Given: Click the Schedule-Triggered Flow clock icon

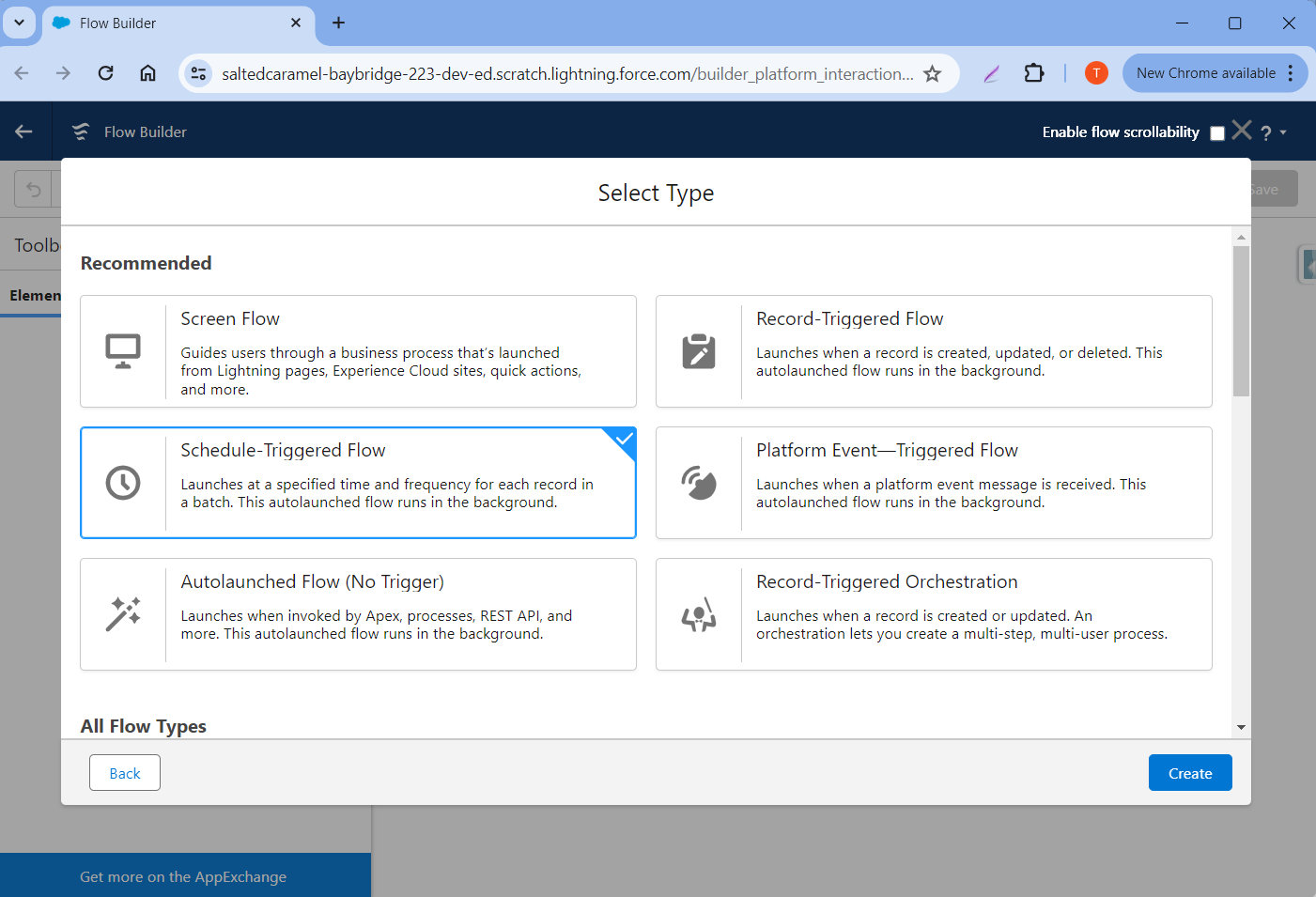Looking at the screenshot, I should tap(123, 483).
